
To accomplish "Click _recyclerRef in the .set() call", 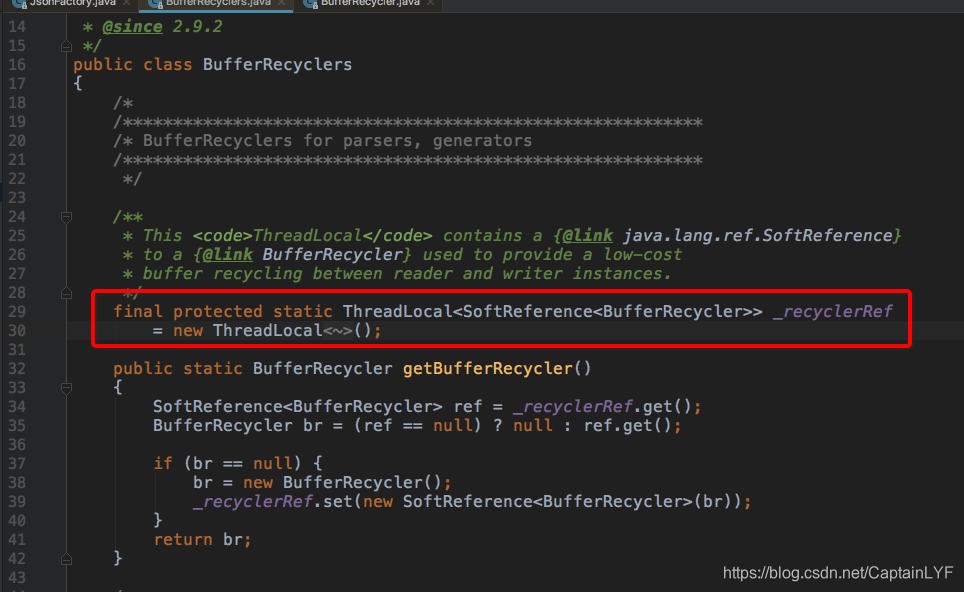I will coord(253,502).
